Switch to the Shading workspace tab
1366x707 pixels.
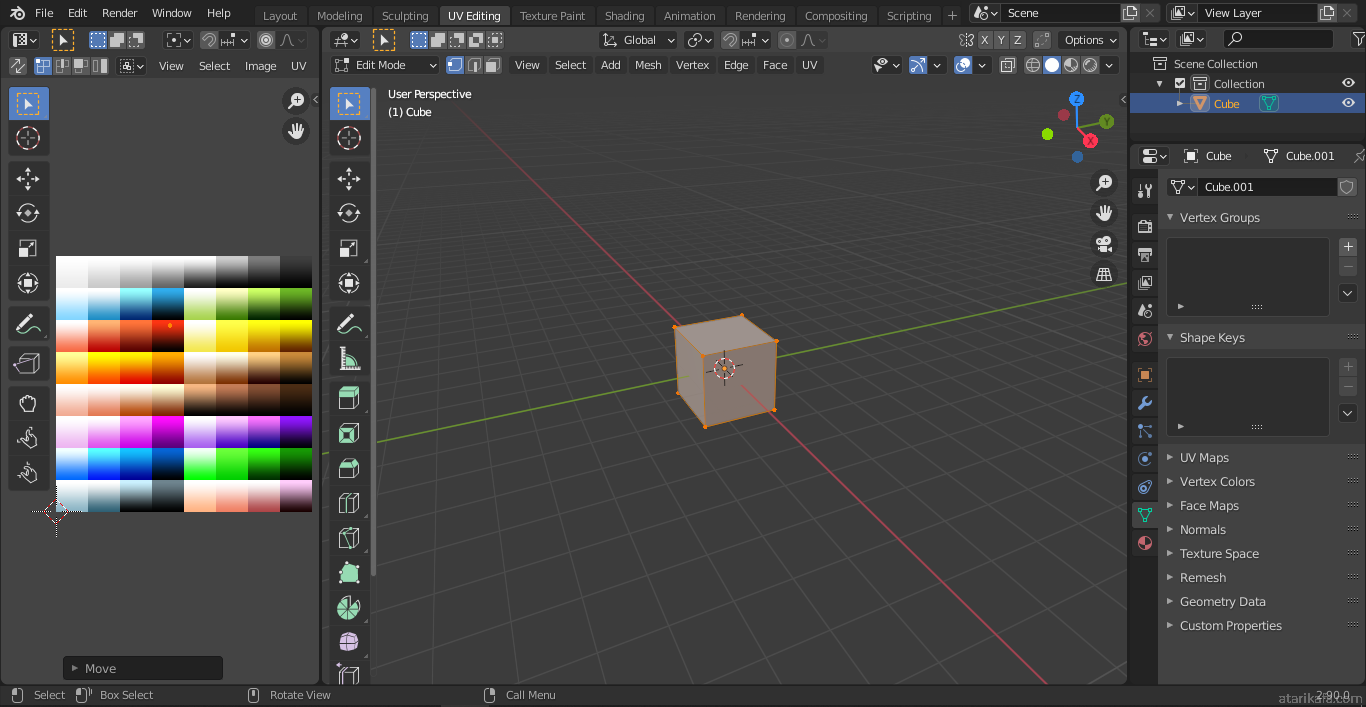point(625,16)
